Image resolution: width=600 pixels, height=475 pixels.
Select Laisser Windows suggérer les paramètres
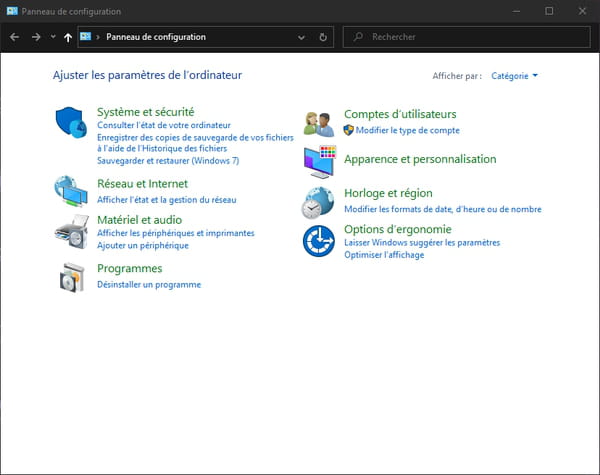[422, 242]
